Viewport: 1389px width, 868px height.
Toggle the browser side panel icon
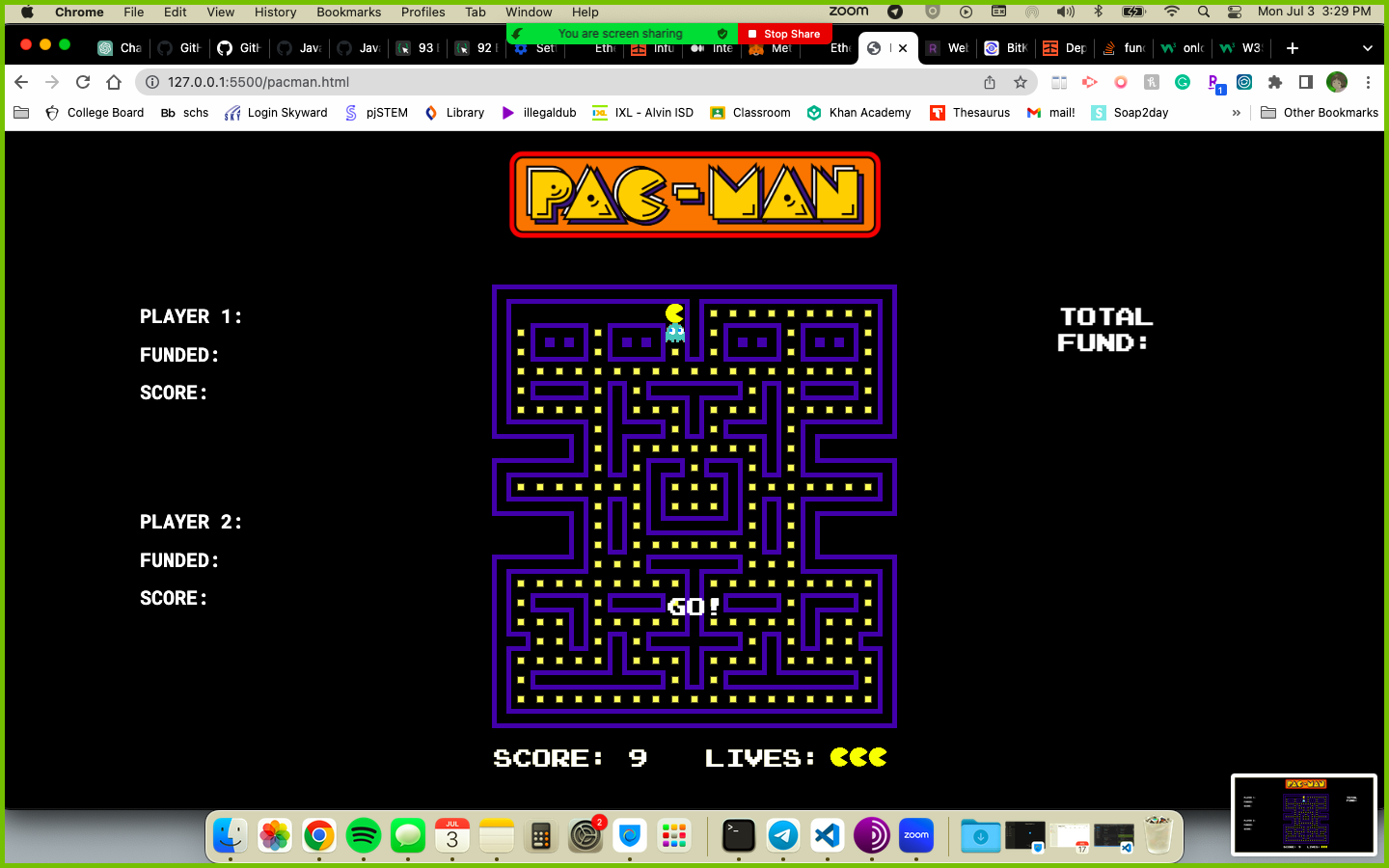pyautogui.click(x=1306, y=82)
